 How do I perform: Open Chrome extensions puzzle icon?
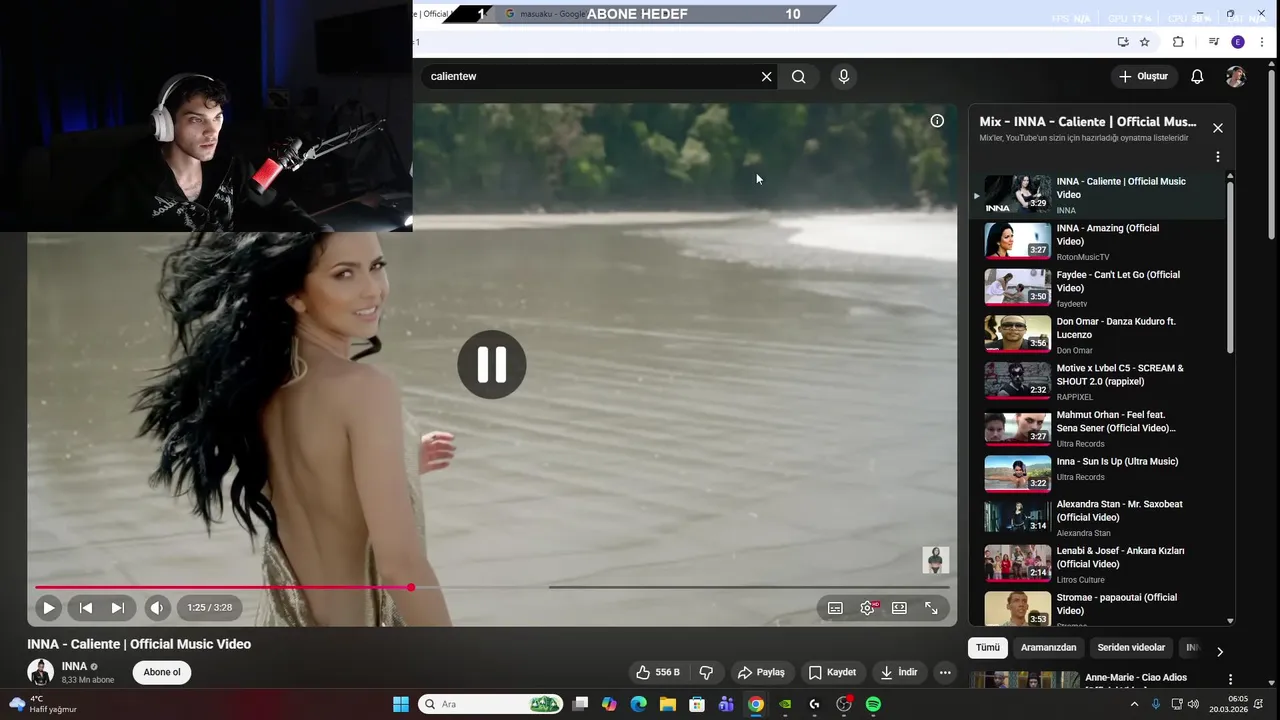tap(1178, 42)
